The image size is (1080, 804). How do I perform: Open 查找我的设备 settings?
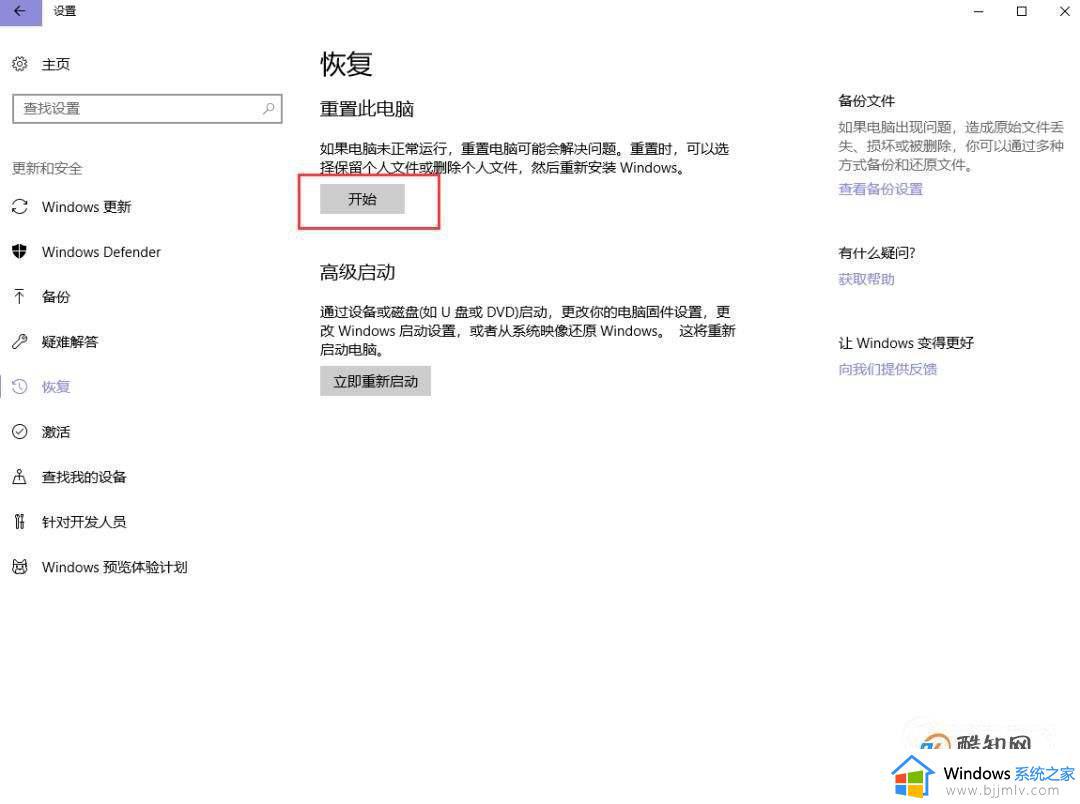pos(84,477)
